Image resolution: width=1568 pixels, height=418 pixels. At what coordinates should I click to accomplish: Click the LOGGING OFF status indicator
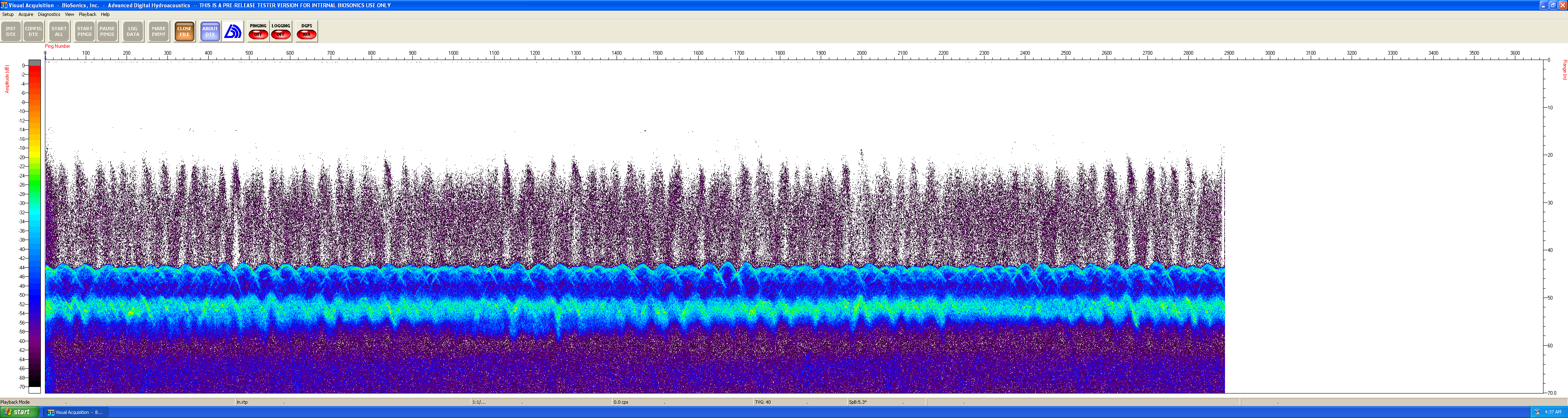281,32
